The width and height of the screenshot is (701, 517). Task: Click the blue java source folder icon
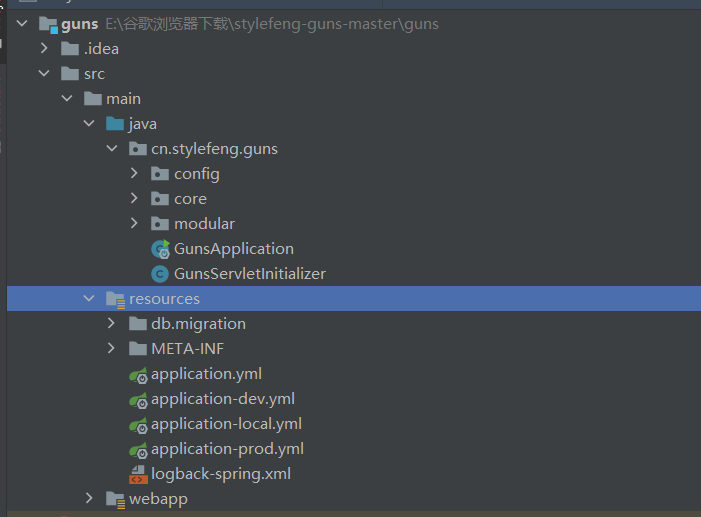coord(115,123)
